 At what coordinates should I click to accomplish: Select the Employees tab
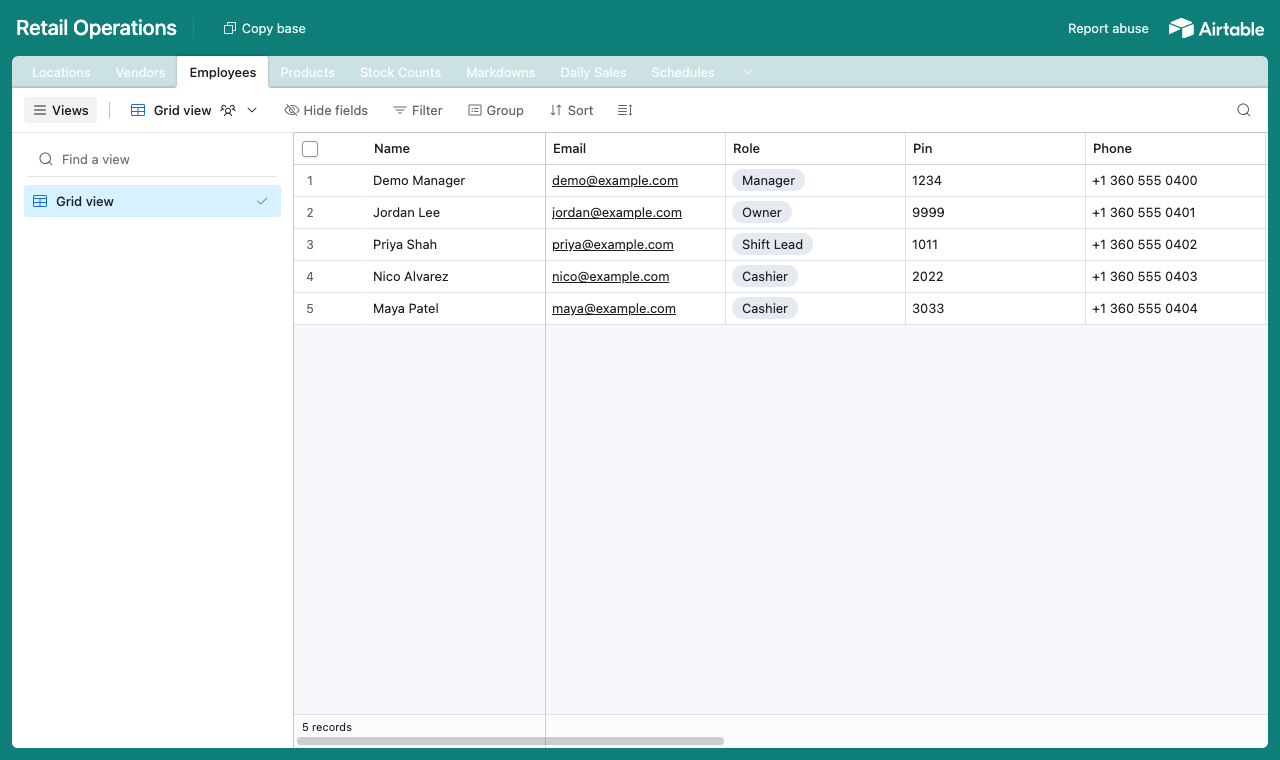[223, 72]
